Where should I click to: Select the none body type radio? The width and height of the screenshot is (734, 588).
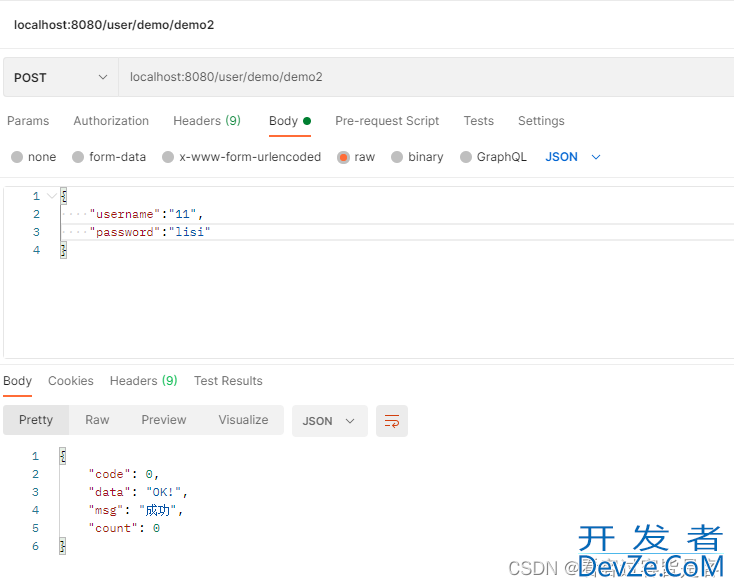pos(17,157)
